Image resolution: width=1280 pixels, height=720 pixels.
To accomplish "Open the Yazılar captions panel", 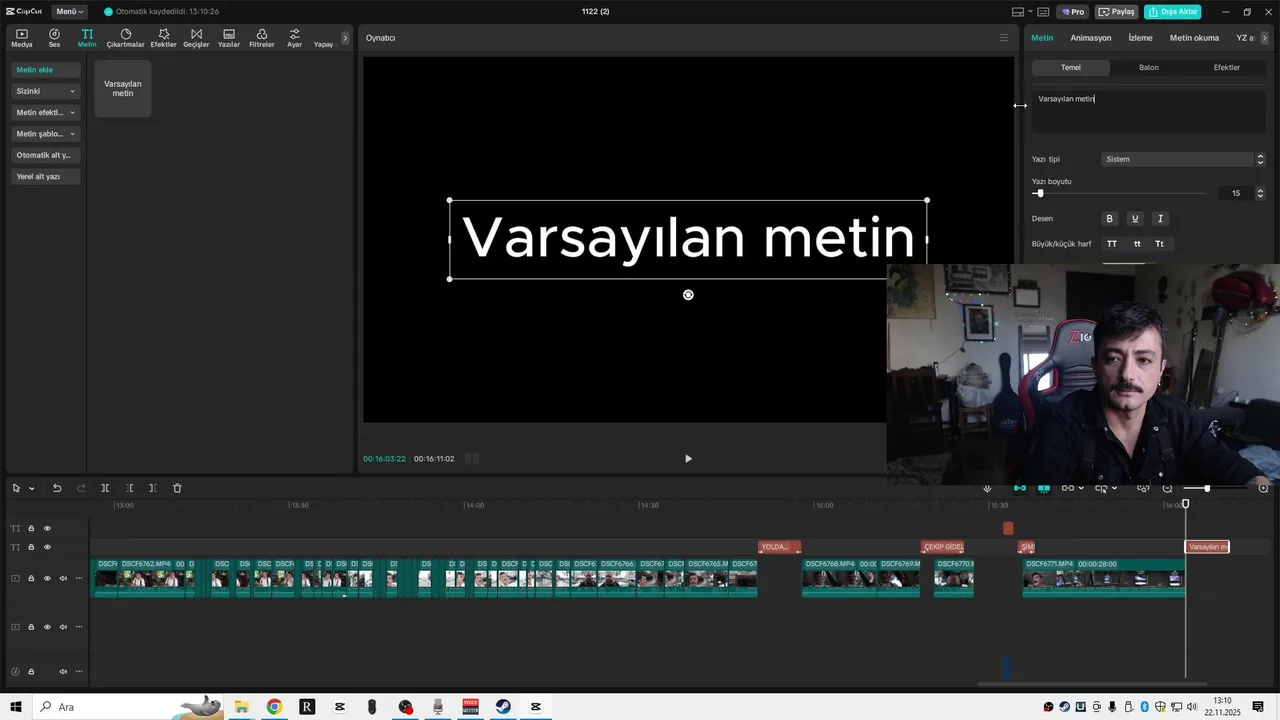I will pyautogui.click(x=229, y=38).
